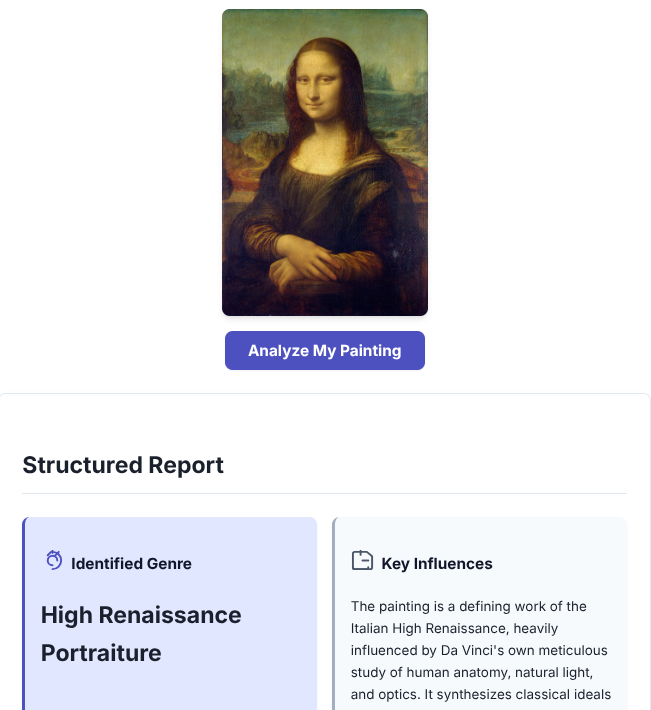Click the 'The painting is a defining' line
651x710 pixels.
coord(468,606)
